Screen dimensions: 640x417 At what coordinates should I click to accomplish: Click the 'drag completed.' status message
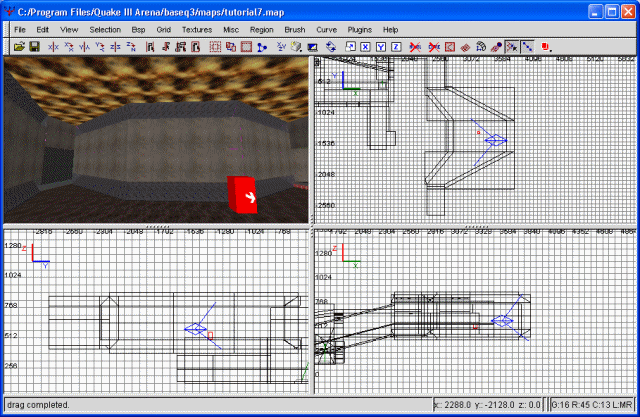point(38,405)
